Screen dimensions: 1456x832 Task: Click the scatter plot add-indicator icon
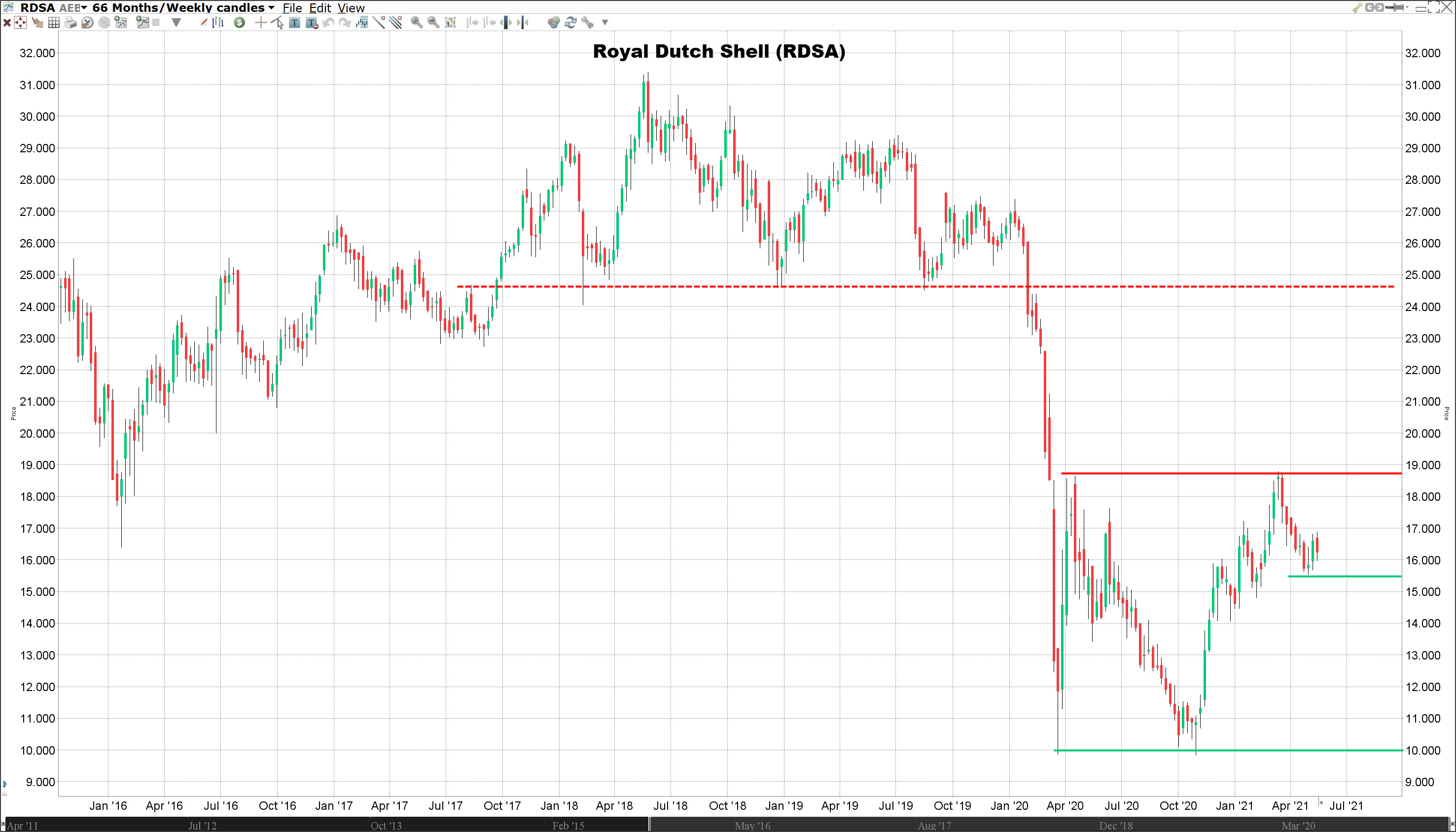tap(121, 23)
